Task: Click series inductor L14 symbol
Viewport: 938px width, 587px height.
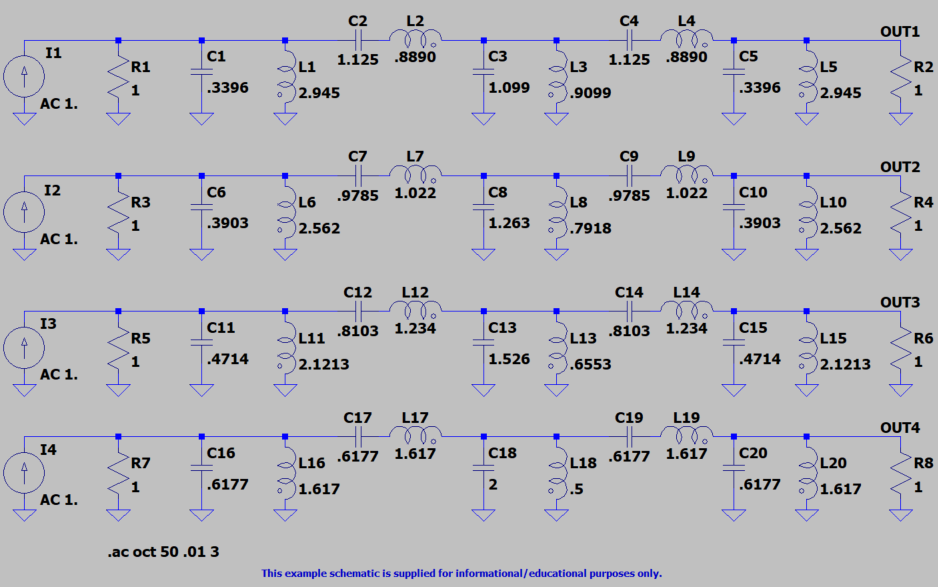Action: click(687, 309)
